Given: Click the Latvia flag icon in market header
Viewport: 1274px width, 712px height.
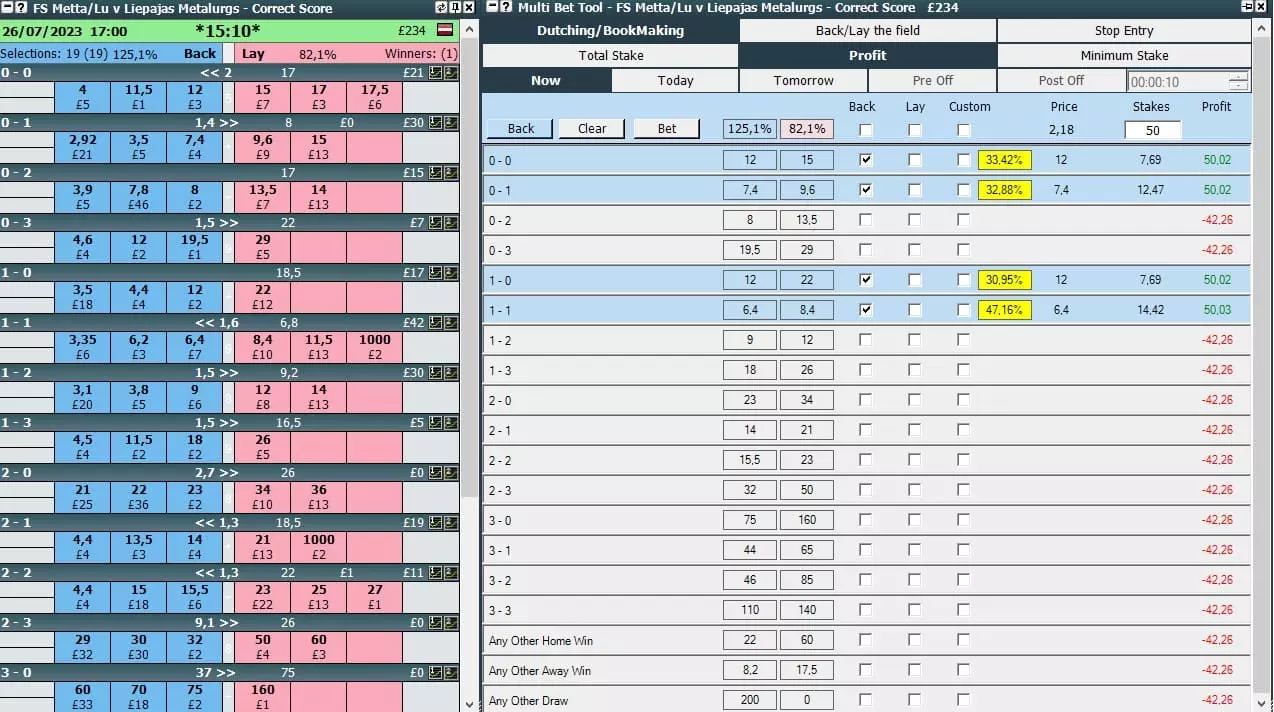Looking at the screenshot, I should tap(445, 30).
